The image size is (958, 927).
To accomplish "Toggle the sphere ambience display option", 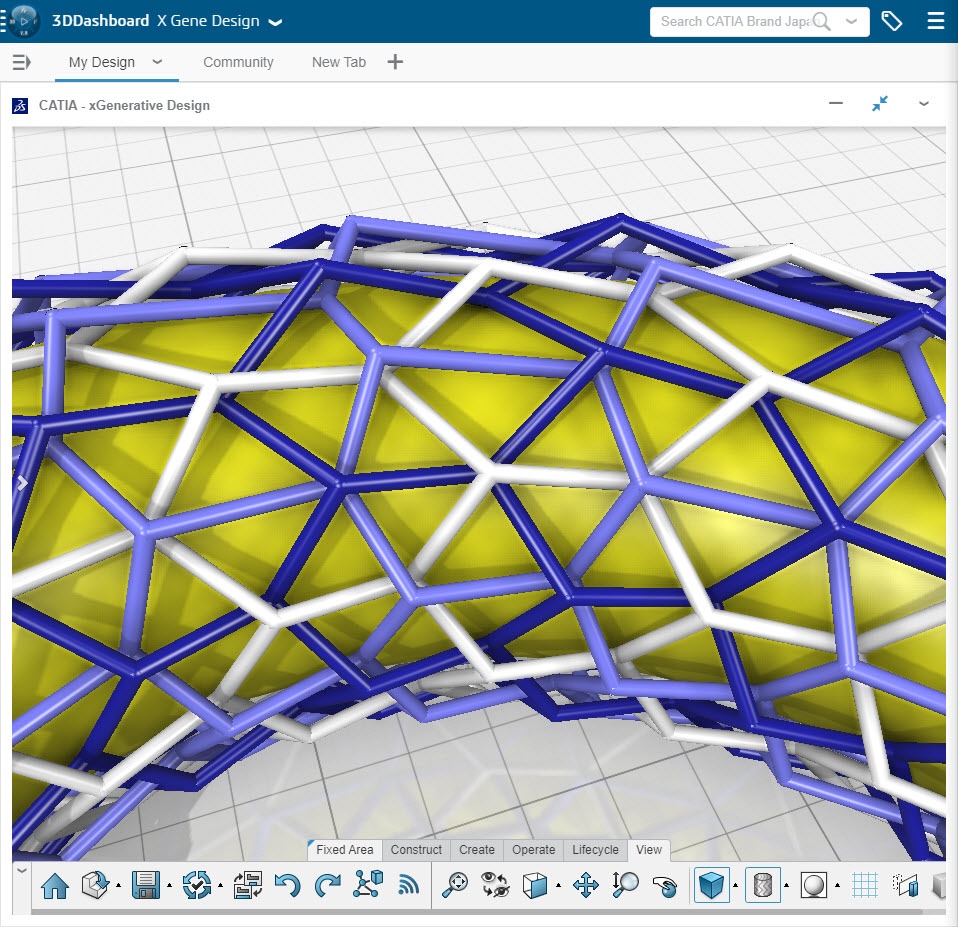I will coord(813,885).
